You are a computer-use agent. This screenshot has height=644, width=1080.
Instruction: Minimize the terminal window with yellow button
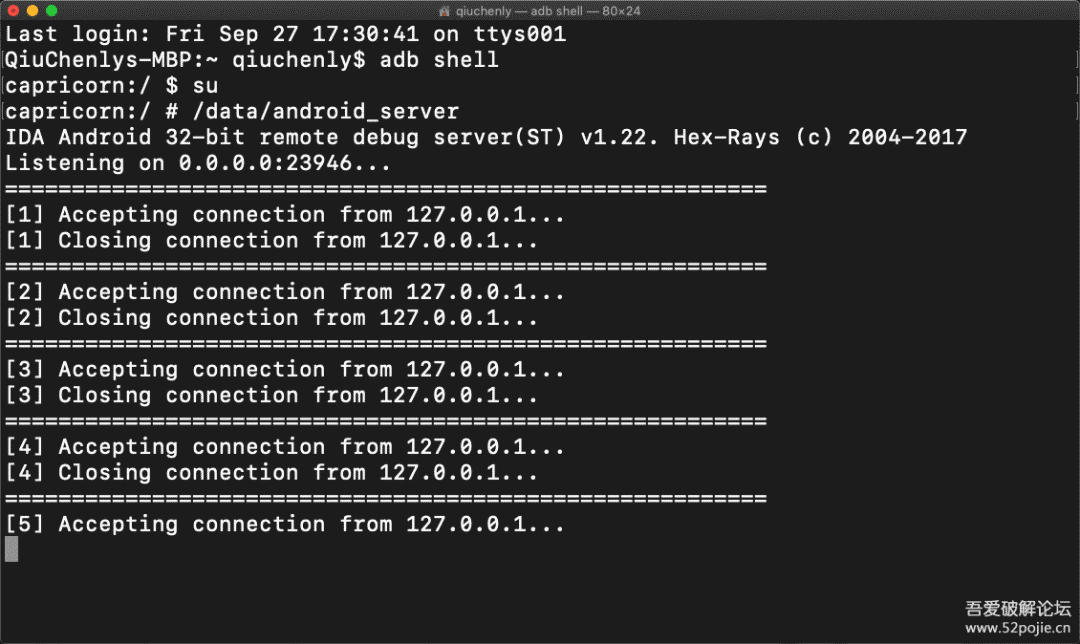click(x=32, y=10)
